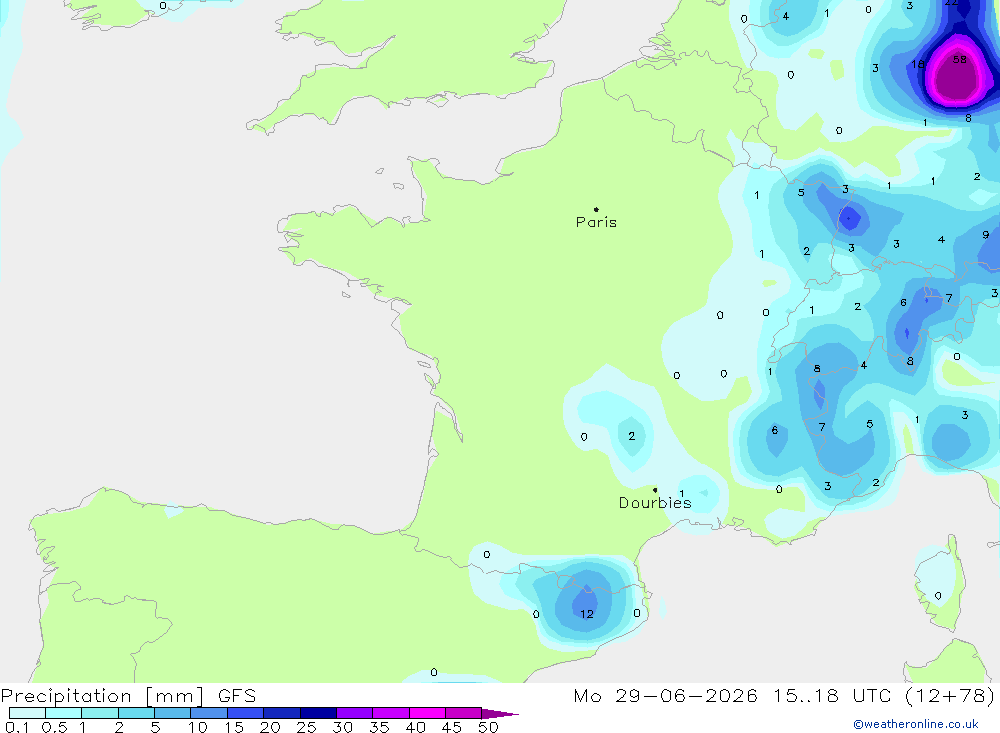Screen dimensions: 1000x733
Task: Click the GFS model label
Action: tap(237, 696)
